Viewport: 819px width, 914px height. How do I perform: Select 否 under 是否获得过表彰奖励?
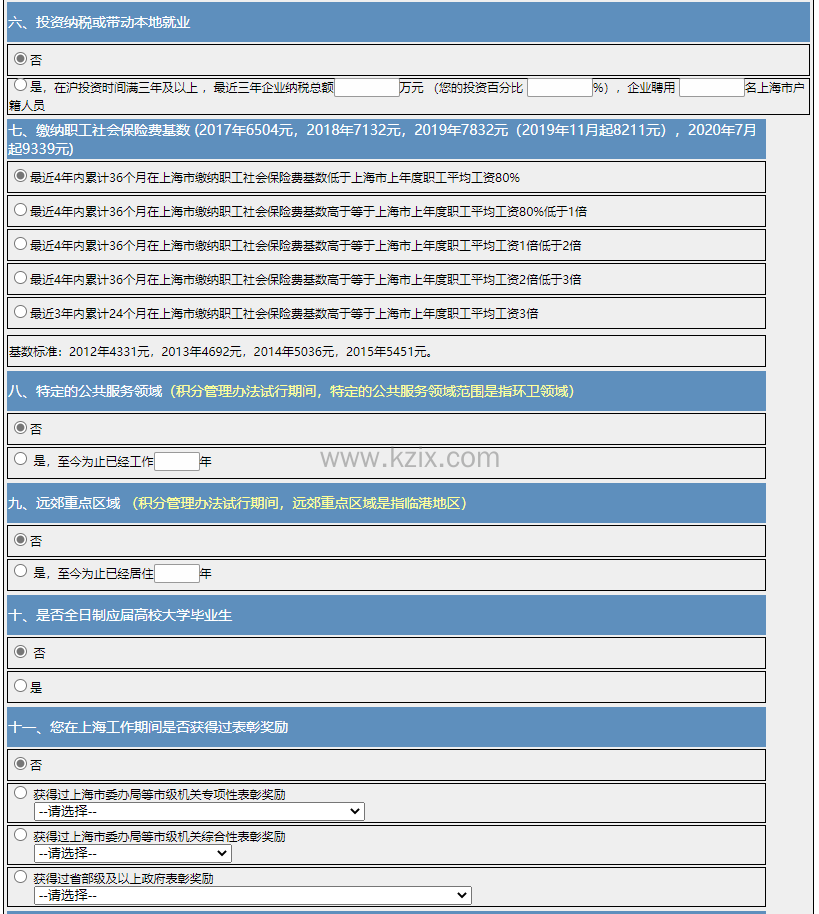20,764
